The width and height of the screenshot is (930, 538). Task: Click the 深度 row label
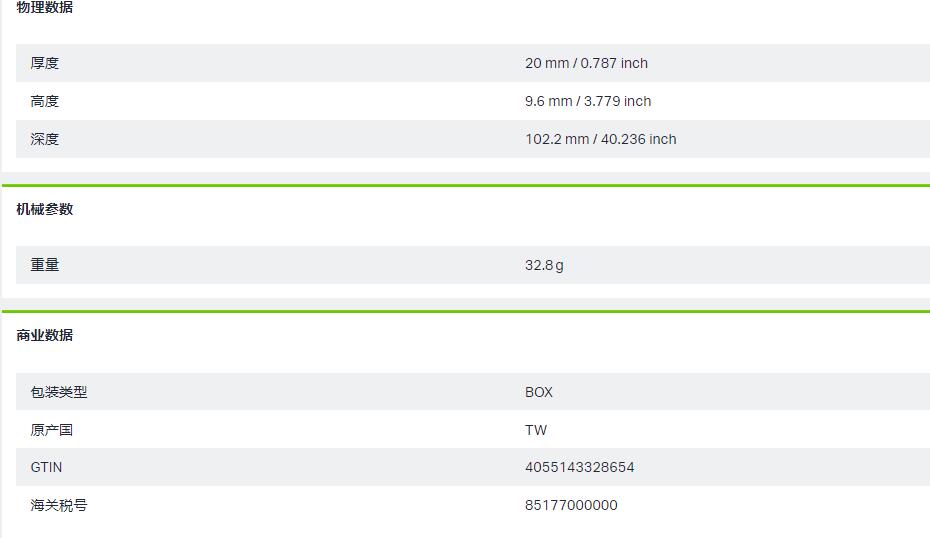click(x=44, y=139)
